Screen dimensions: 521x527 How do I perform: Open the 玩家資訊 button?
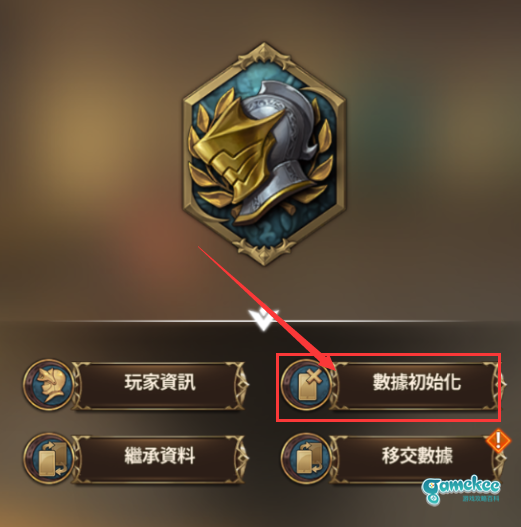(160, 385)
